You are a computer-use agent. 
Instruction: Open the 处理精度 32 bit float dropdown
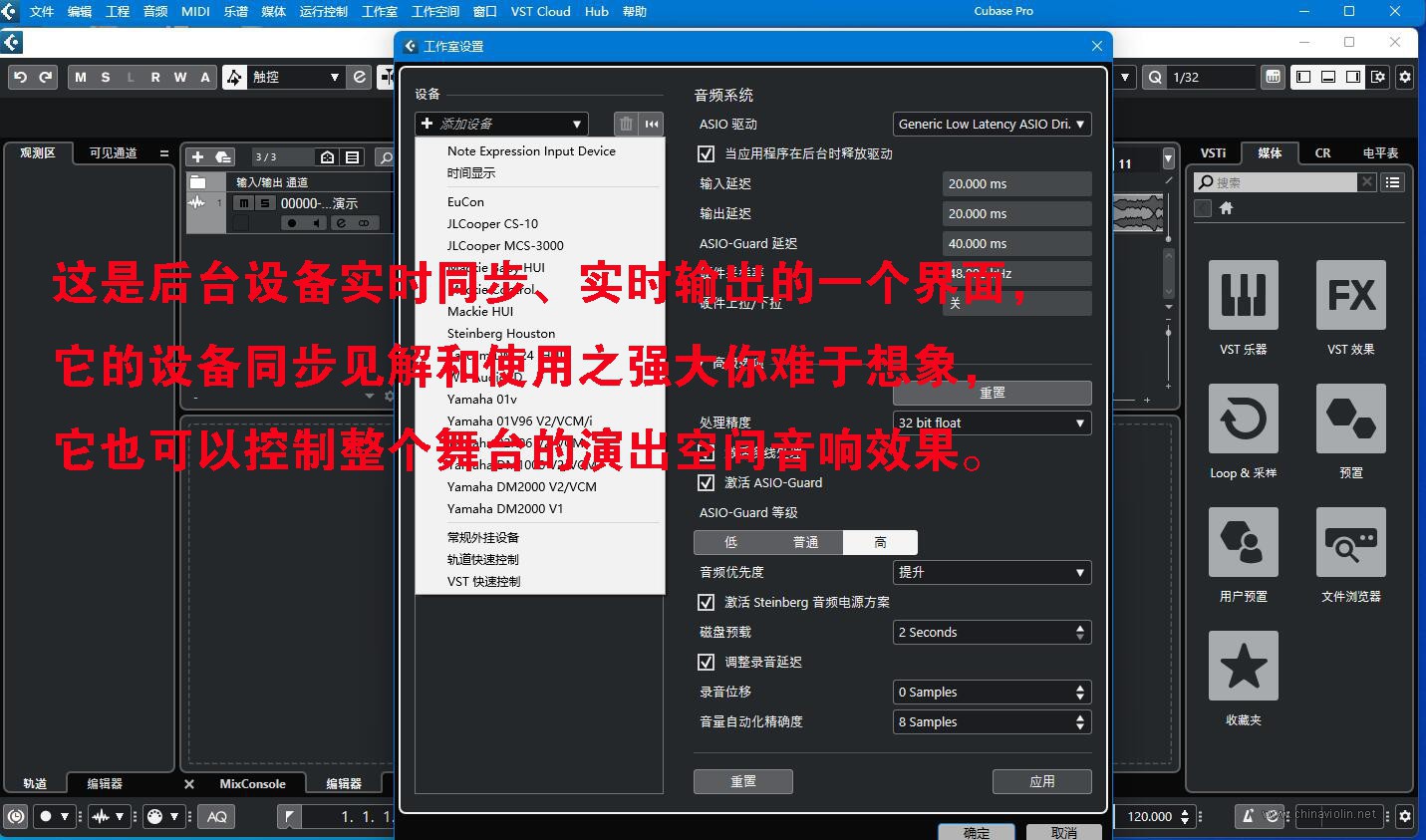click(992, 422)
